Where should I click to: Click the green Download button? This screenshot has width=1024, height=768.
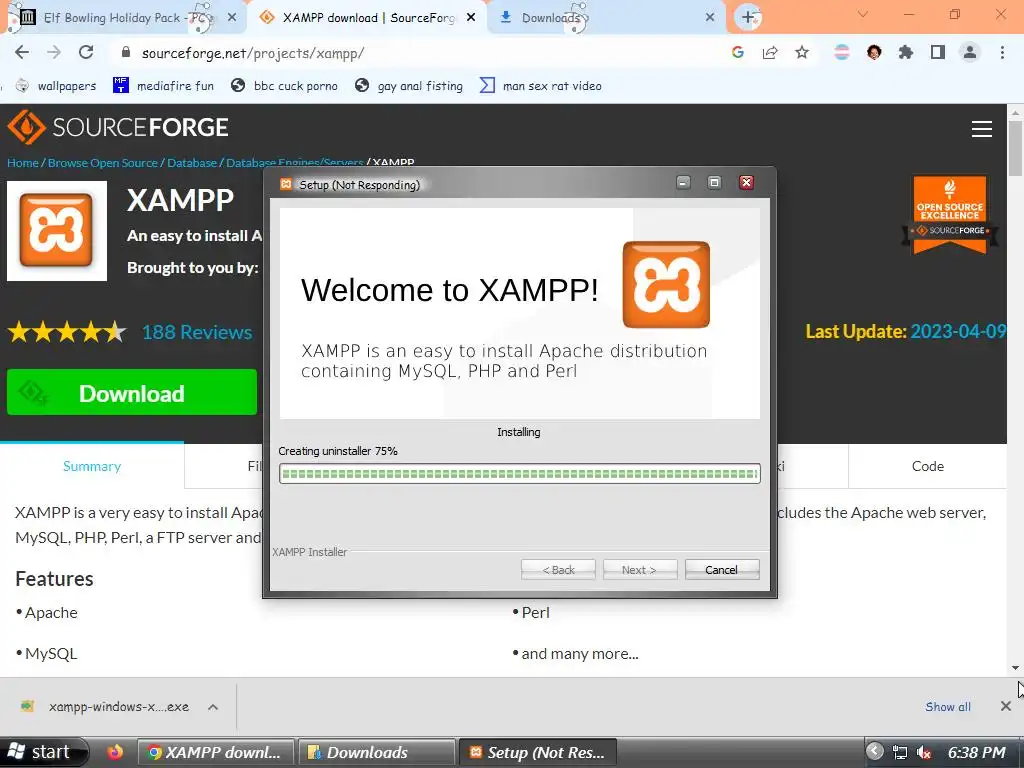tap(132, 392)
